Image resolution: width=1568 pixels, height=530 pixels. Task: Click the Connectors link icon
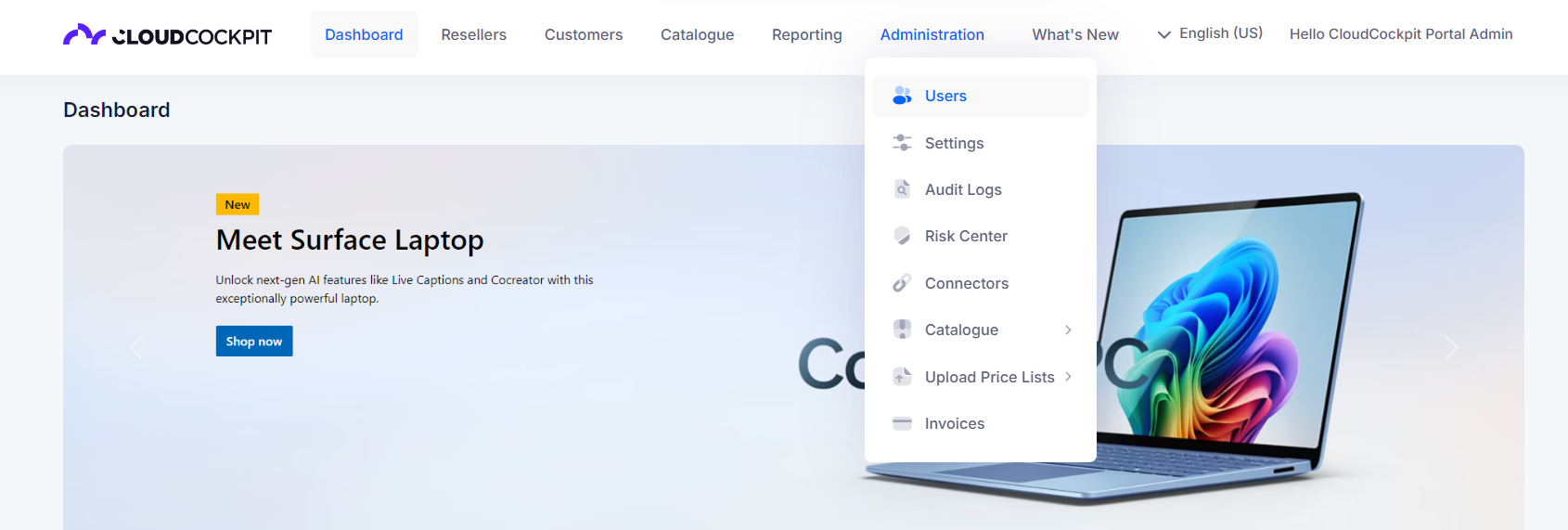click(x=902, y=283)
